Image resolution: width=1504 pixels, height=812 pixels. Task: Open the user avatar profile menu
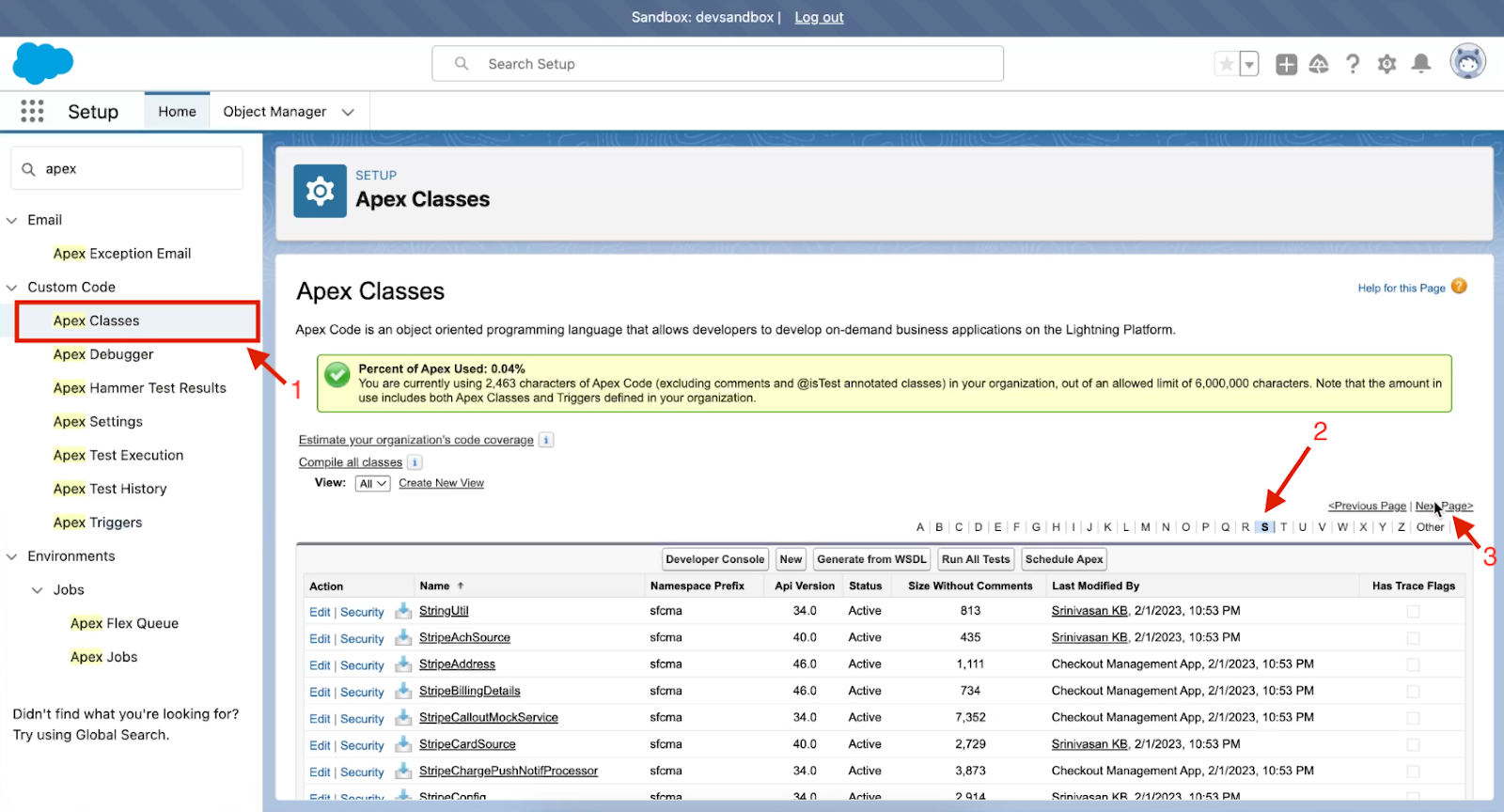pyautogui.click(x=1467, y=63)
